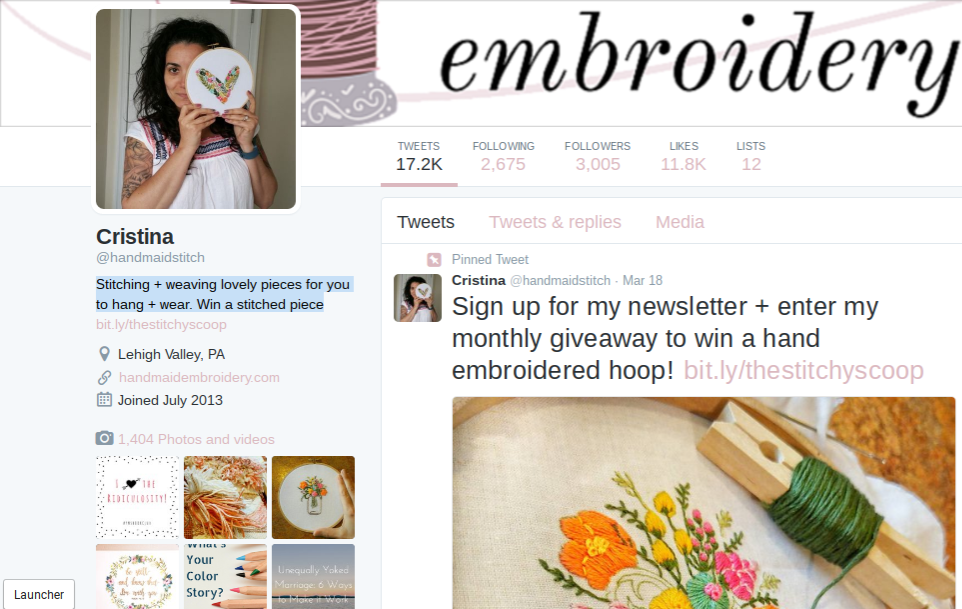Click the photos and videos camera icon
The image size is (962, 609).
104,439
